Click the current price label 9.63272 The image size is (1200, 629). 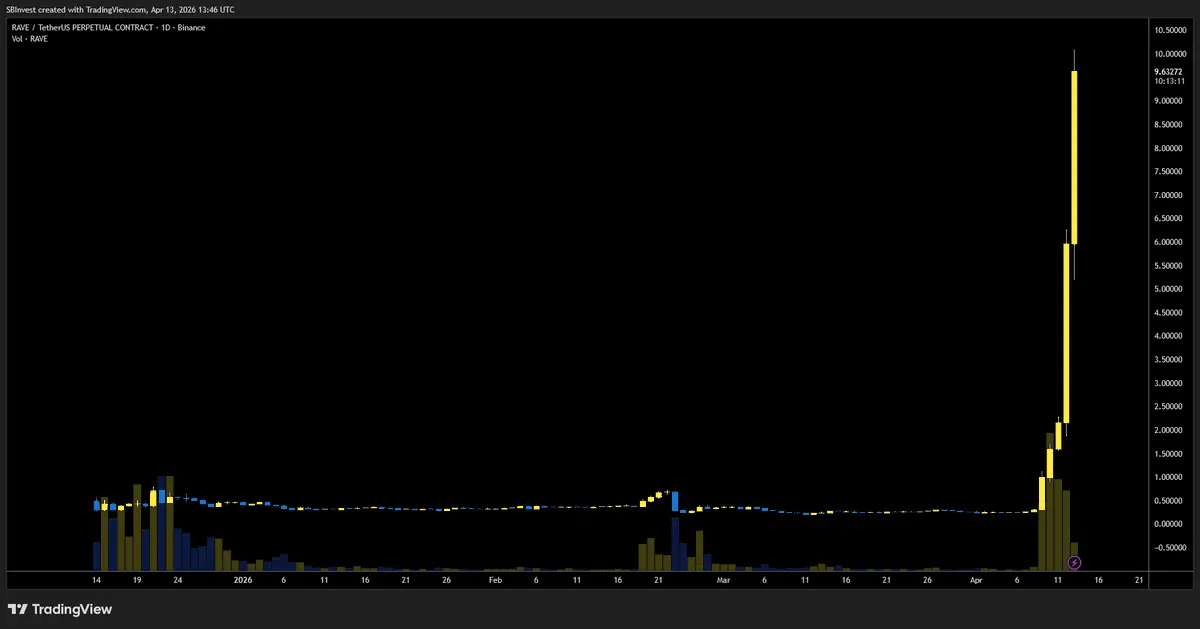click(1169, 72)
